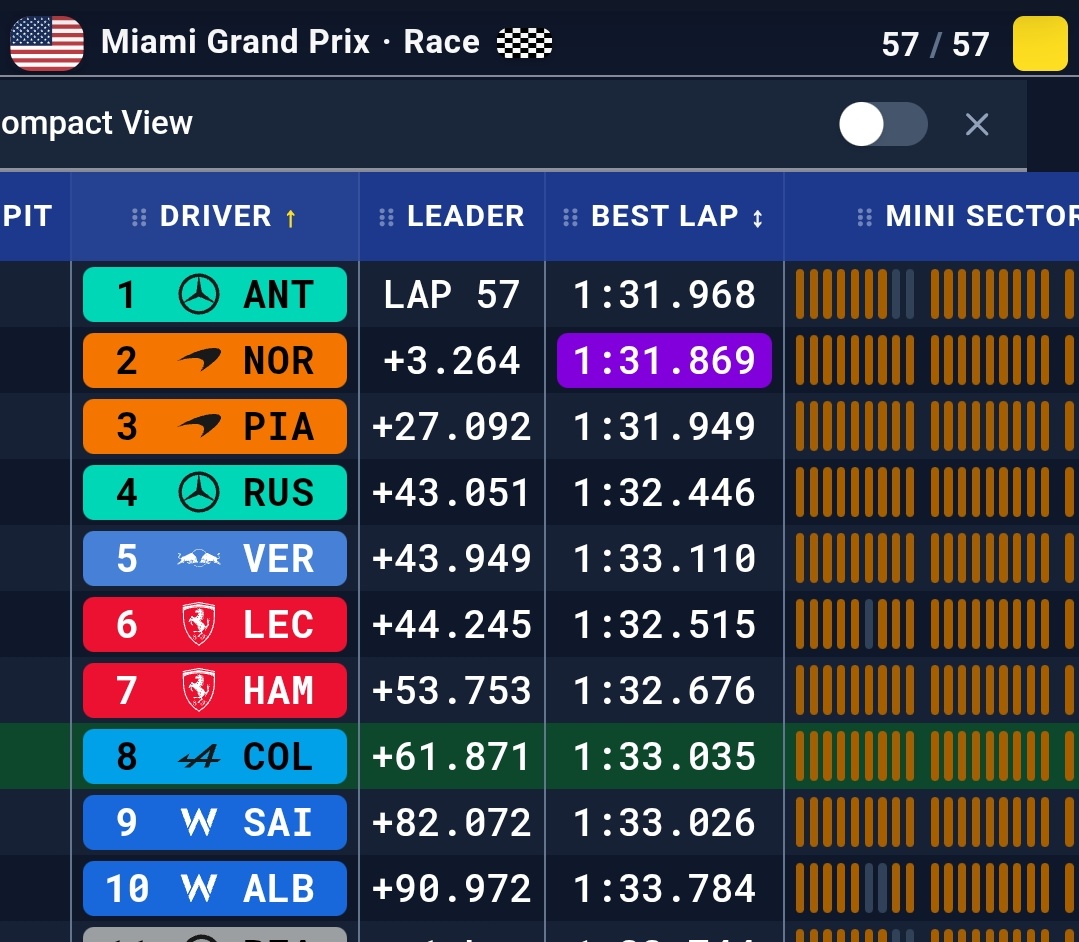This screenshot has width=1079, height=942.
Task: Click the gap value +3.264
Action: click(x=451, y=361)
